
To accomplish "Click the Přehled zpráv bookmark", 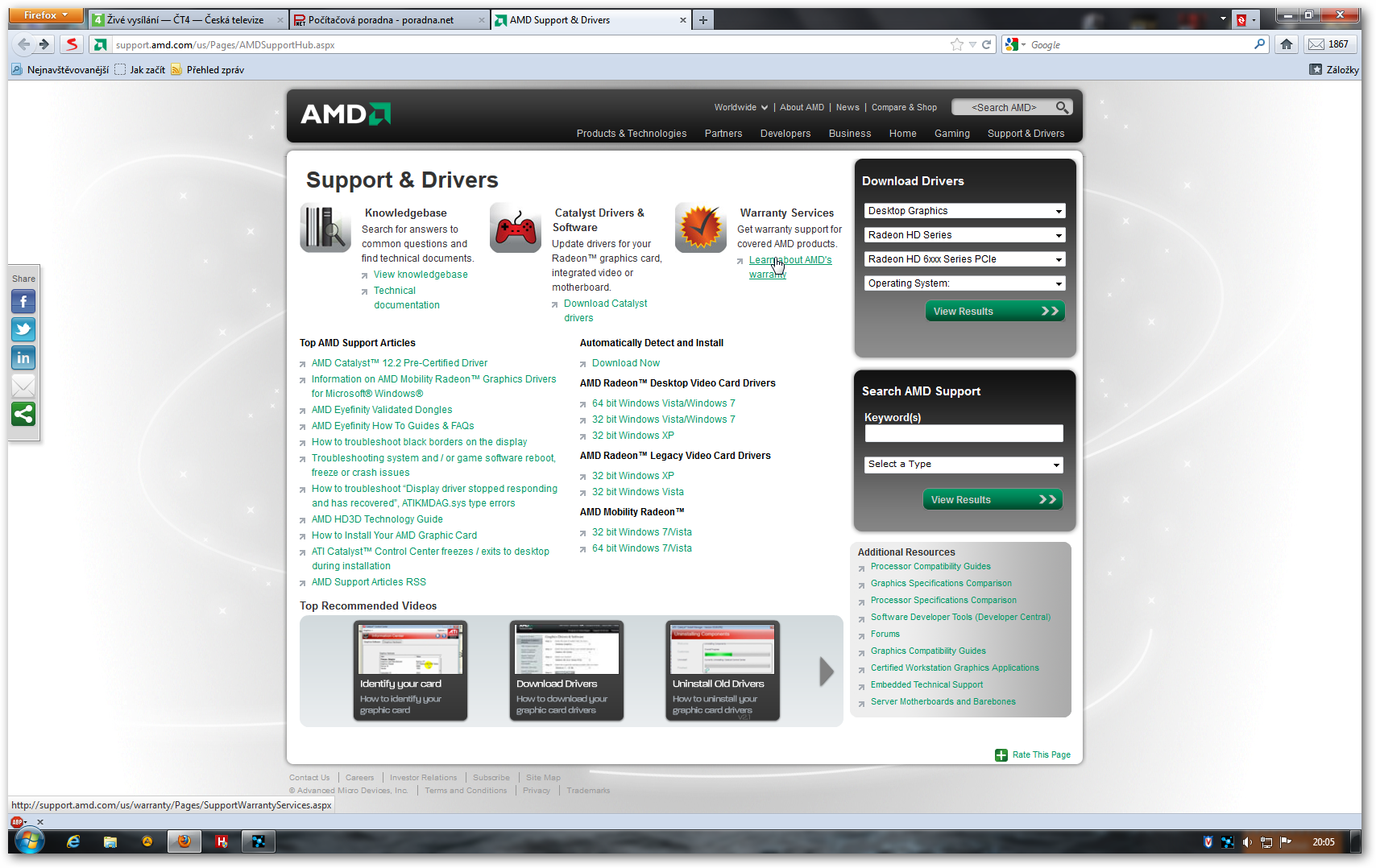I will click(208, 70).
